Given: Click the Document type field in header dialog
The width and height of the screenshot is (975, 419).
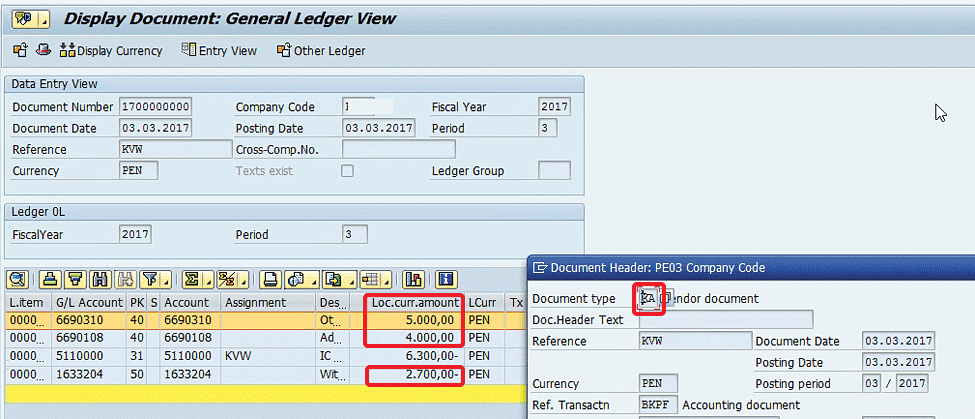Looking at the screenshot, I should click(x=649, y=298).
